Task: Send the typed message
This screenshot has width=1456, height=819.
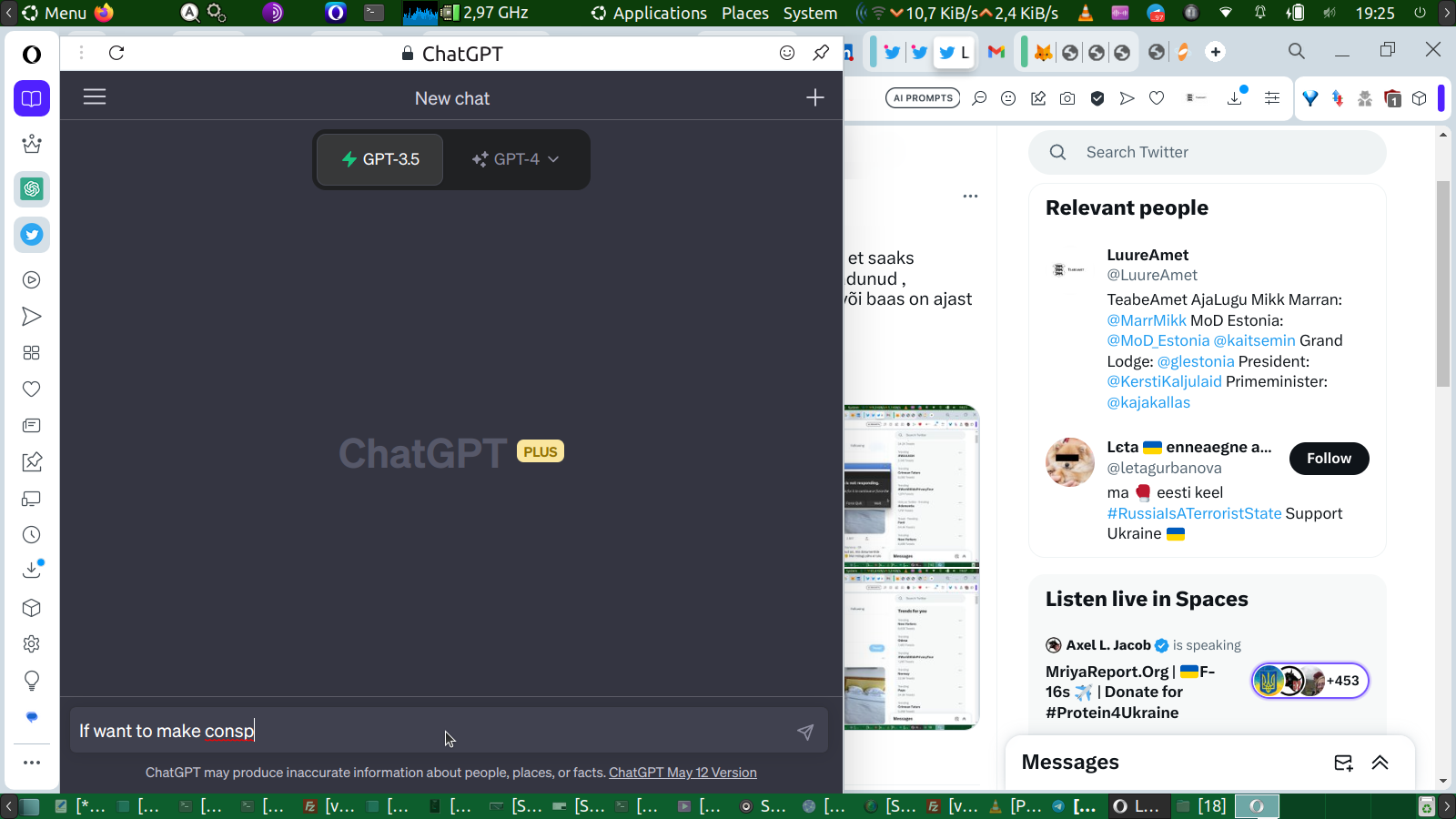Action: click(805, 732)
